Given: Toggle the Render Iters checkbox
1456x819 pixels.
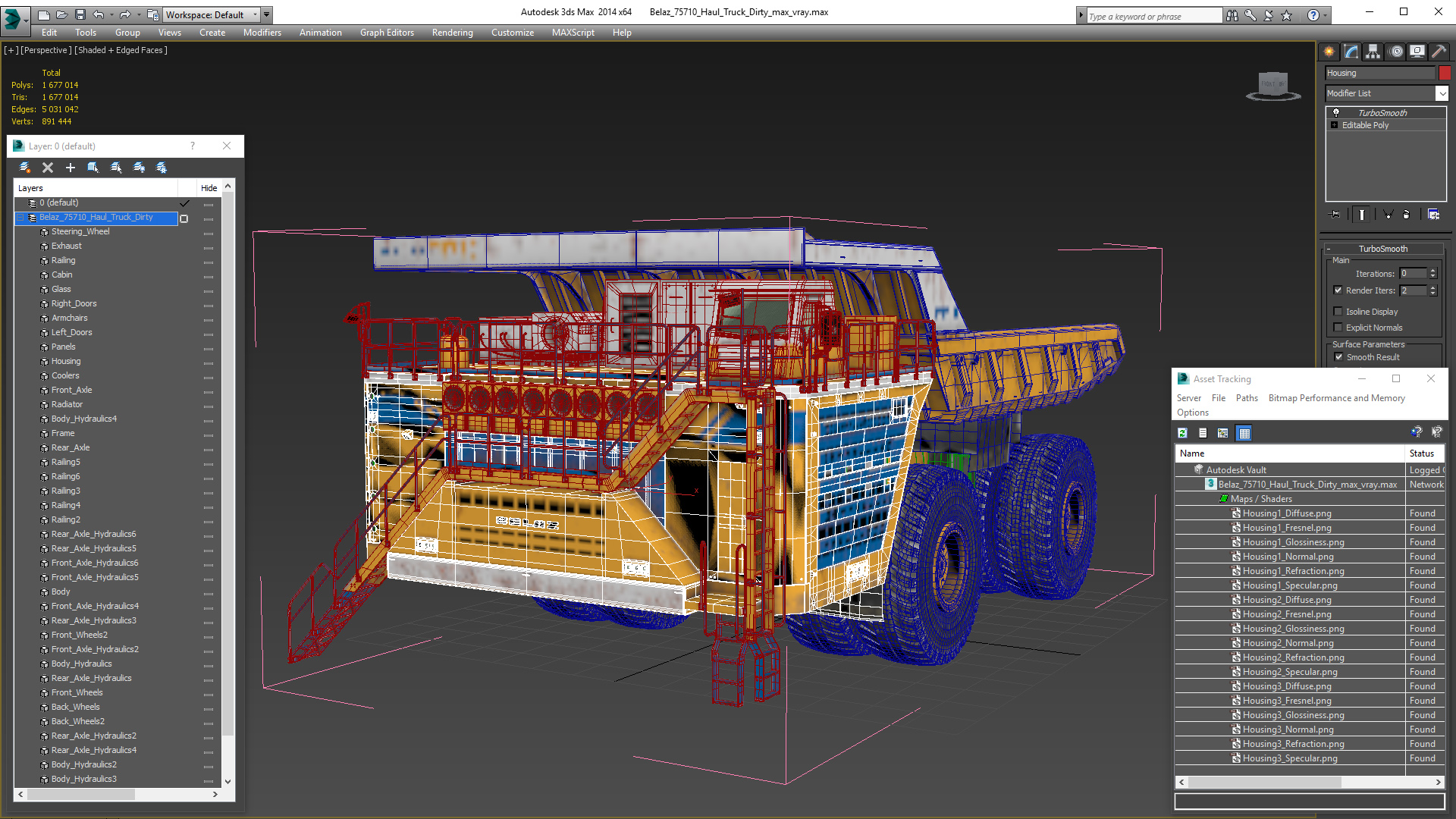Looking at the screenshot, I should pyautogui.click(x=1338, y=290).
